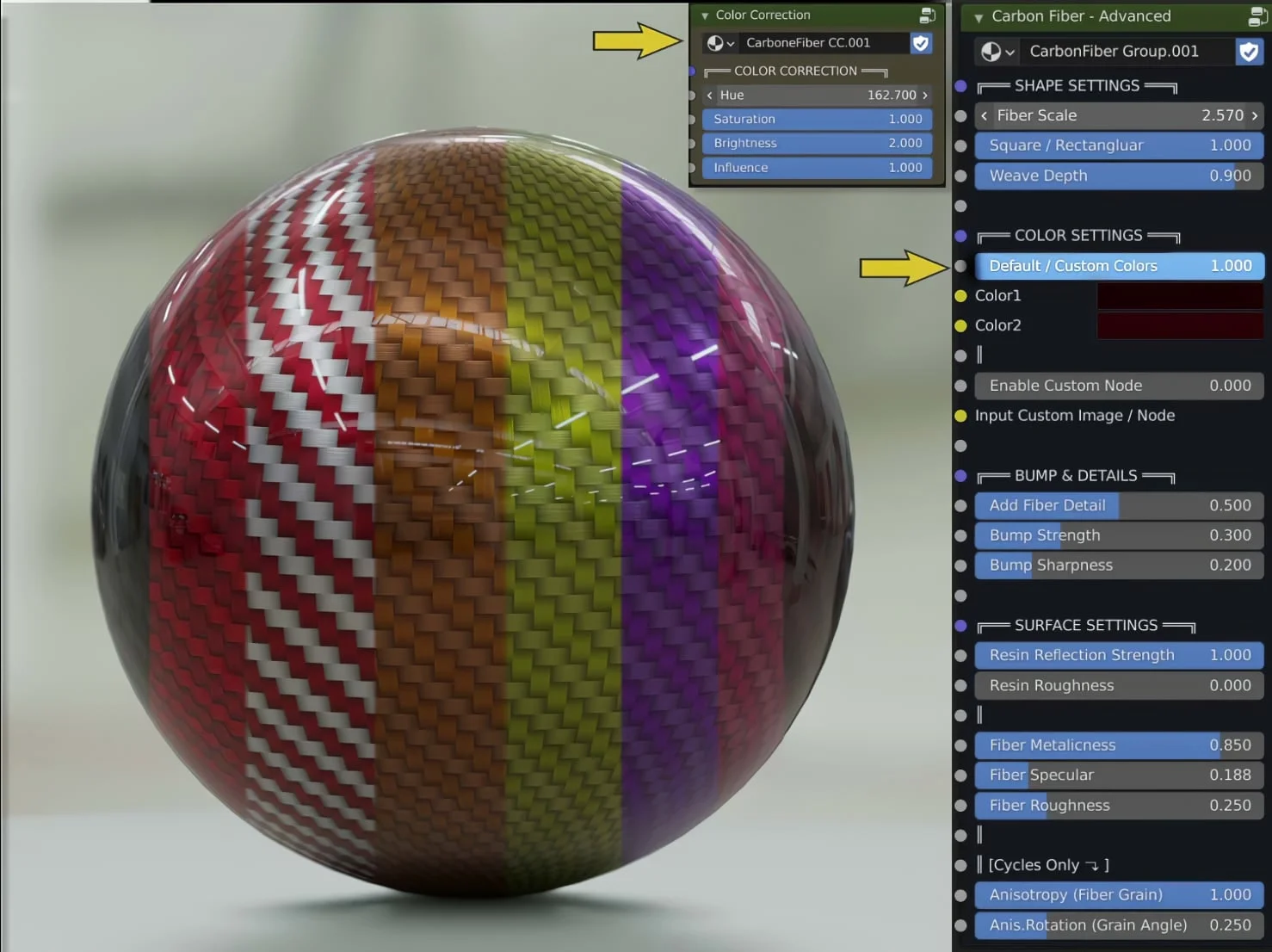Screen dimensions: 1272x952
Task: Click the purple socket beside COLOR SETTINGS
Action: point(961,236)
